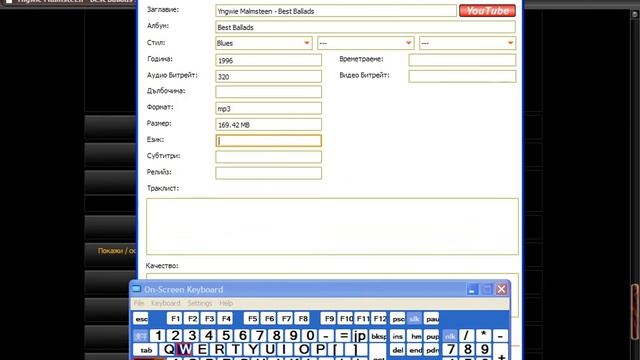Click inside the Траклист text area

[332, 227]
